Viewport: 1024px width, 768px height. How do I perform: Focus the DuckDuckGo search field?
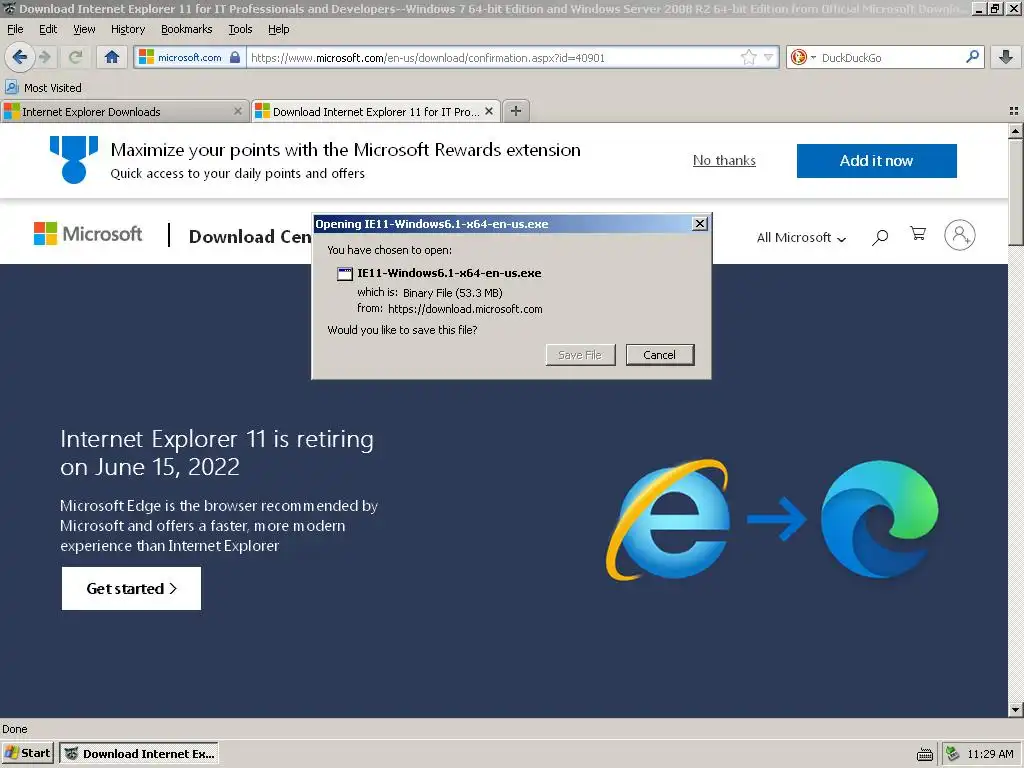tap(891, 57)
